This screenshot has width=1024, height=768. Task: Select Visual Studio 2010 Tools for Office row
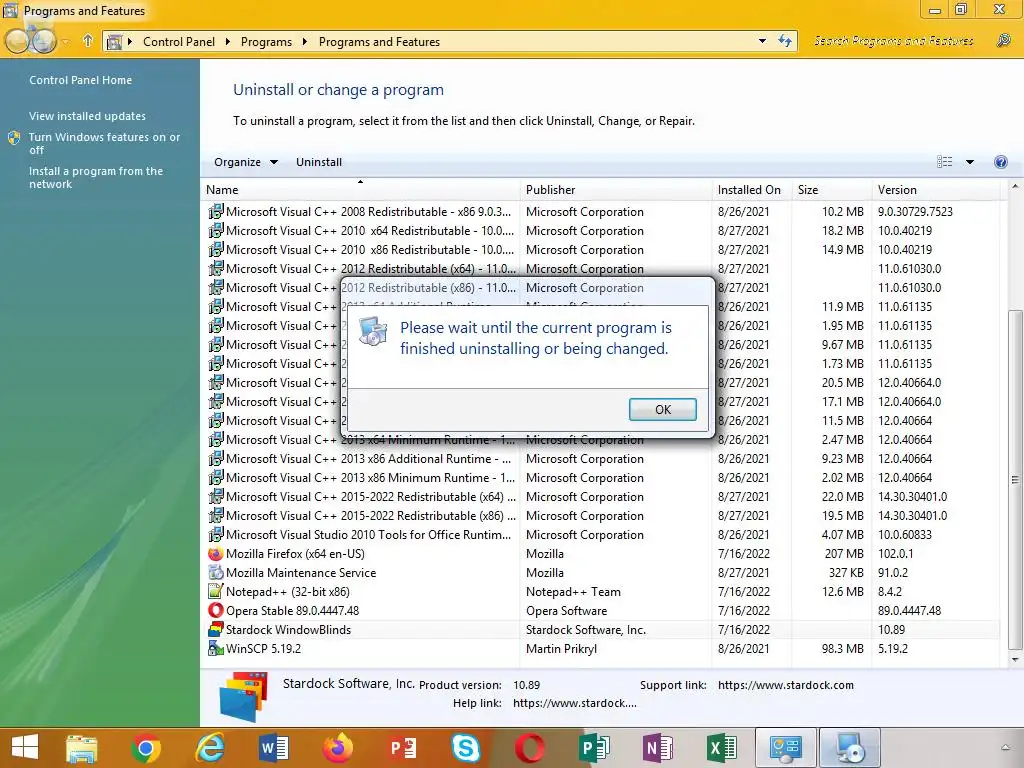(x=600, y=535)
